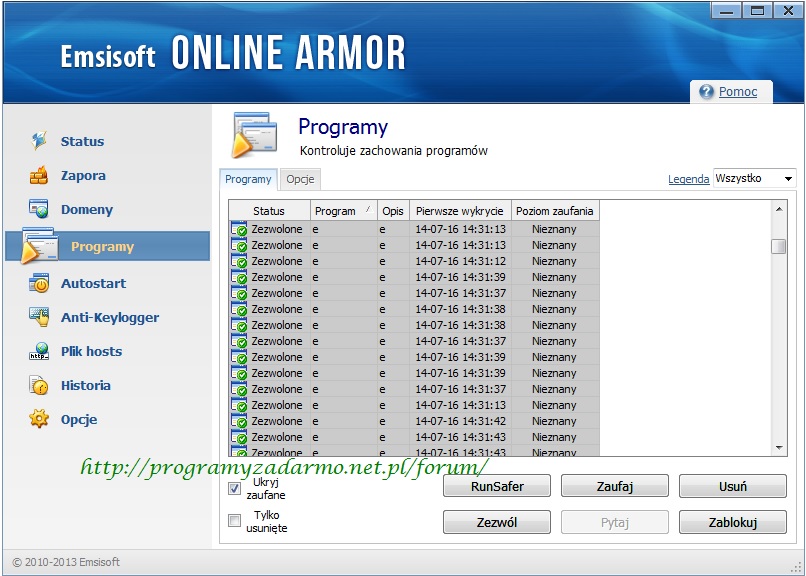Open the Plik hosts icon
Screen dimensions: 806x576
pyautogui.click(x=39, y=352)
